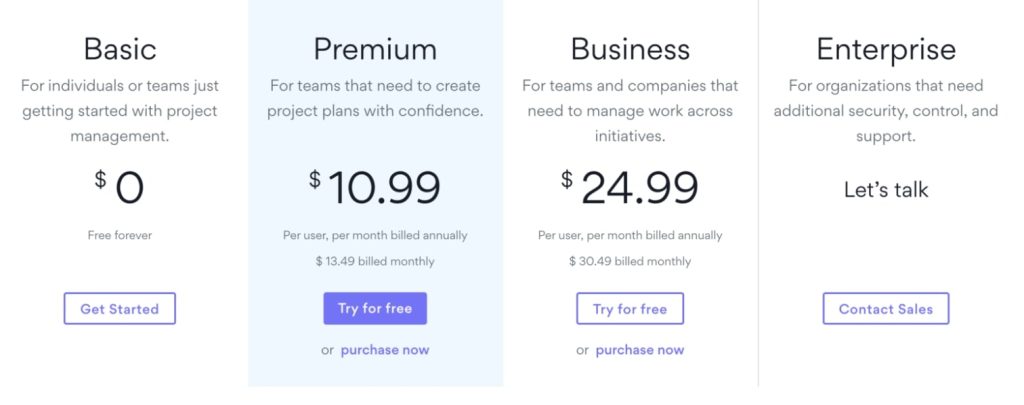Screen dimensions: 1024x405
Task: Click the Premium description about project plans
Action: pyautogui.click(x=375, y=98)
